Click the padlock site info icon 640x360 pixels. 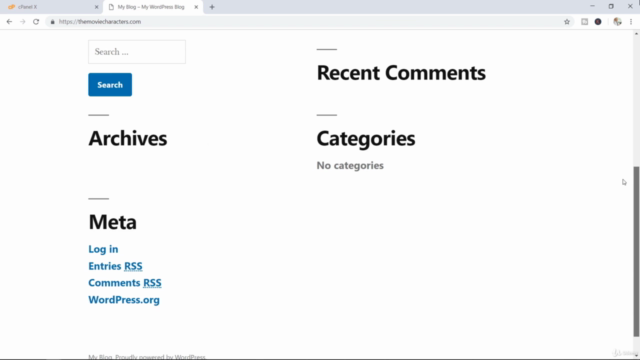point(52,22)
